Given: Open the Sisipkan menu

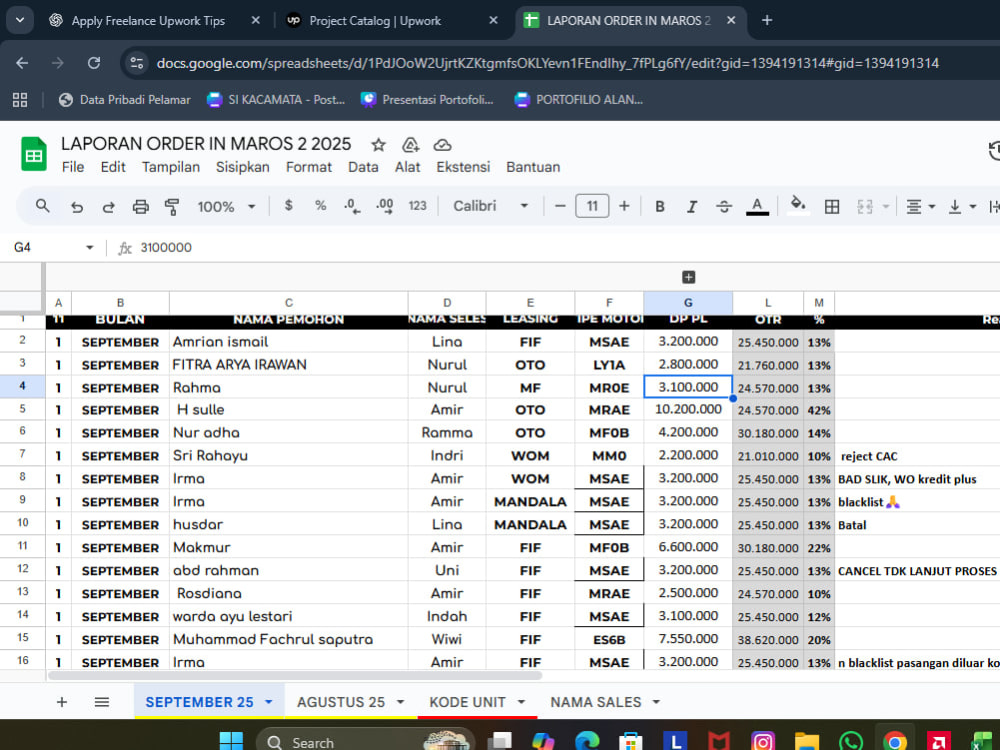Looking at the screenshot, I should click(242, 167).
